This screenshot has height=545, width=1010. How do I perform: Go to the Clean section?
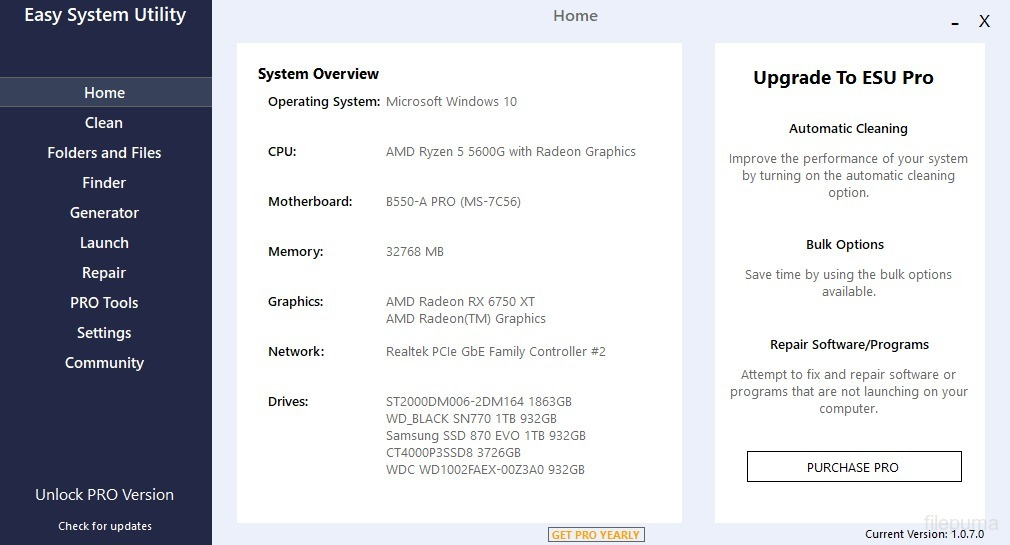pyautogui.click(x=104, y=122)
